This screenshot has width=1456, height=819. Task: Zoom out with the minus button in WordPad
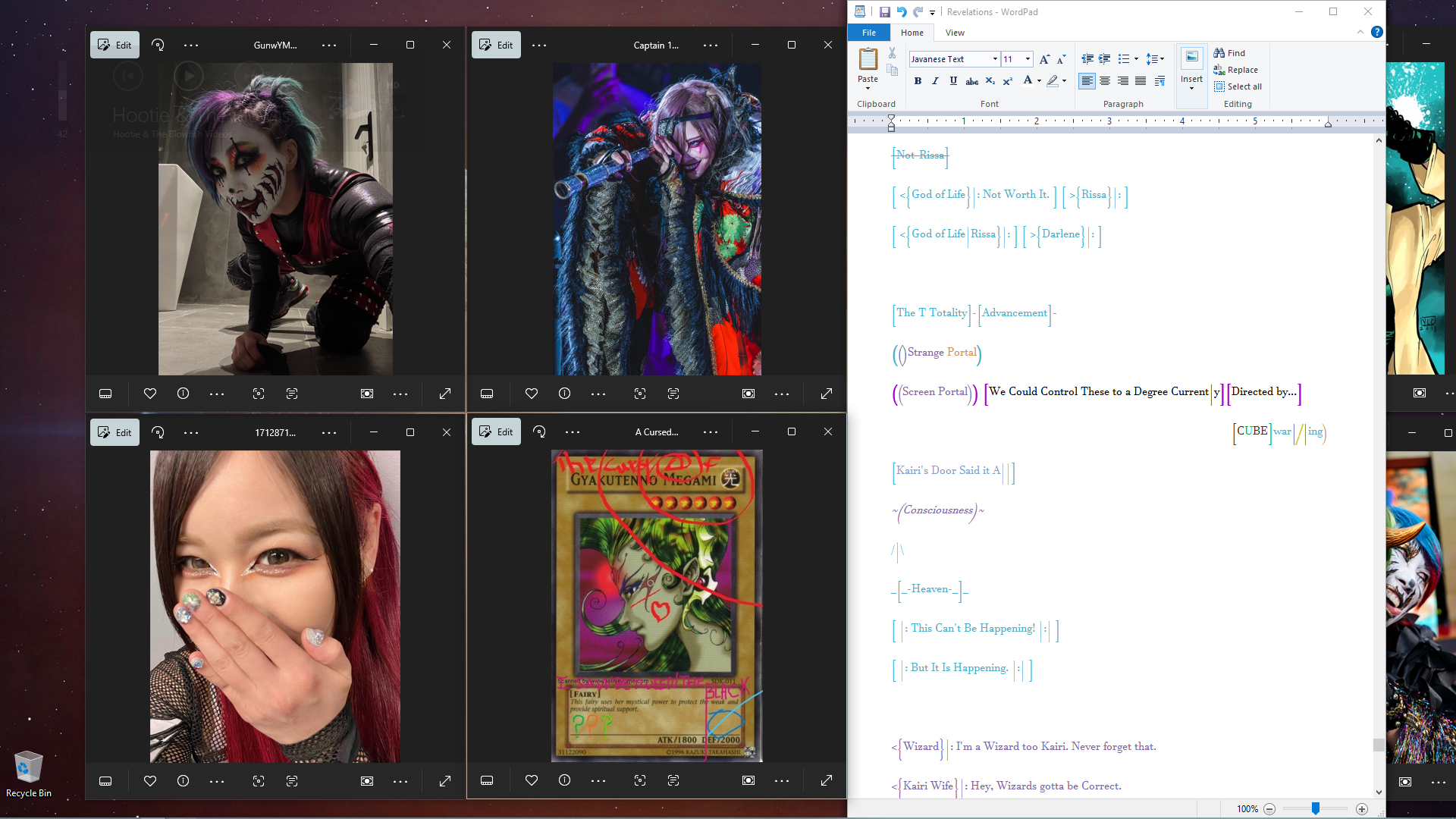[1269, 809]
